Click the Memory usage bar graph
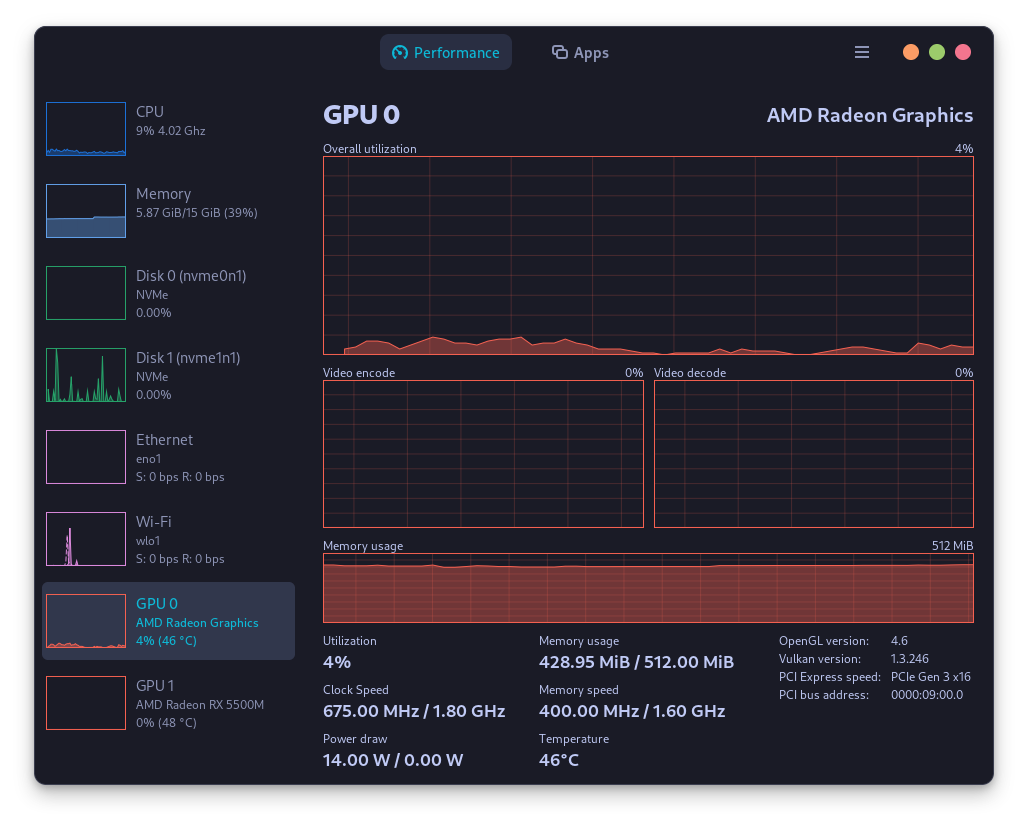This screenshot has height=827, width=1028. tap(648, 589)
